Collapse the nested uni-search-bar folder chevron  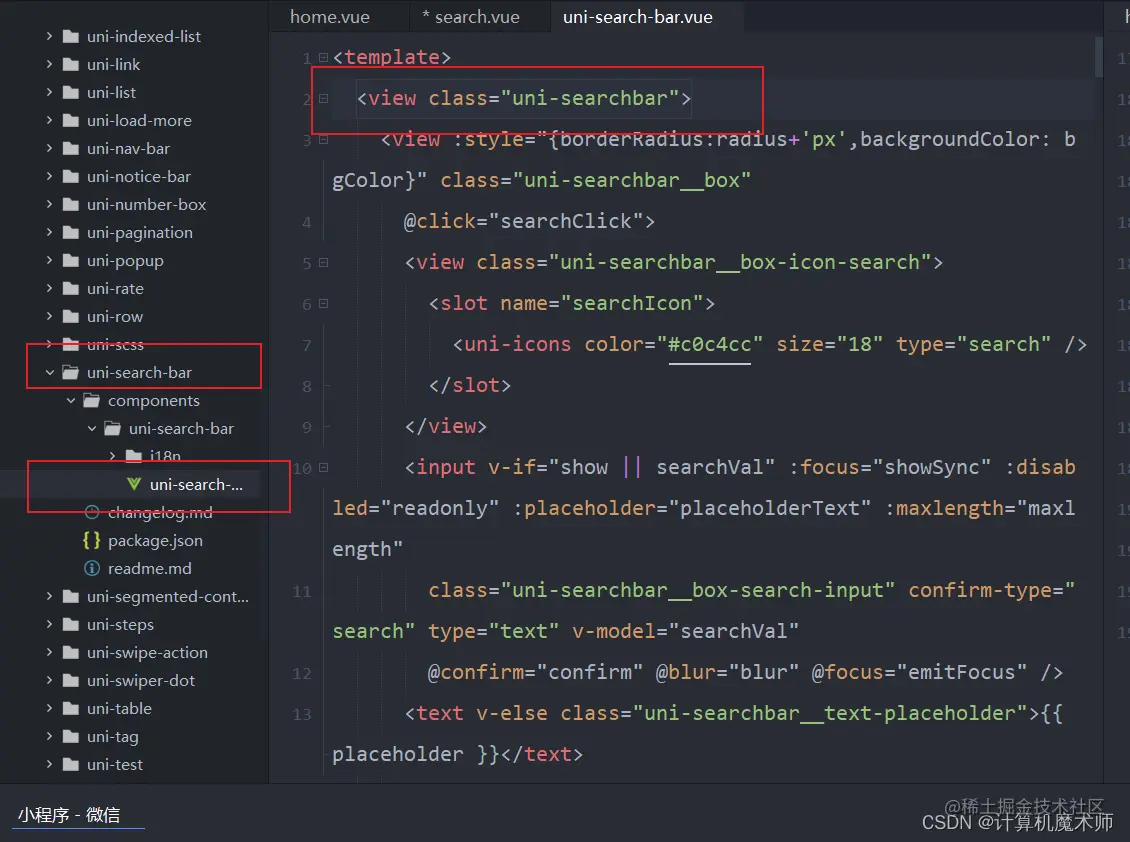pos(92,429)
